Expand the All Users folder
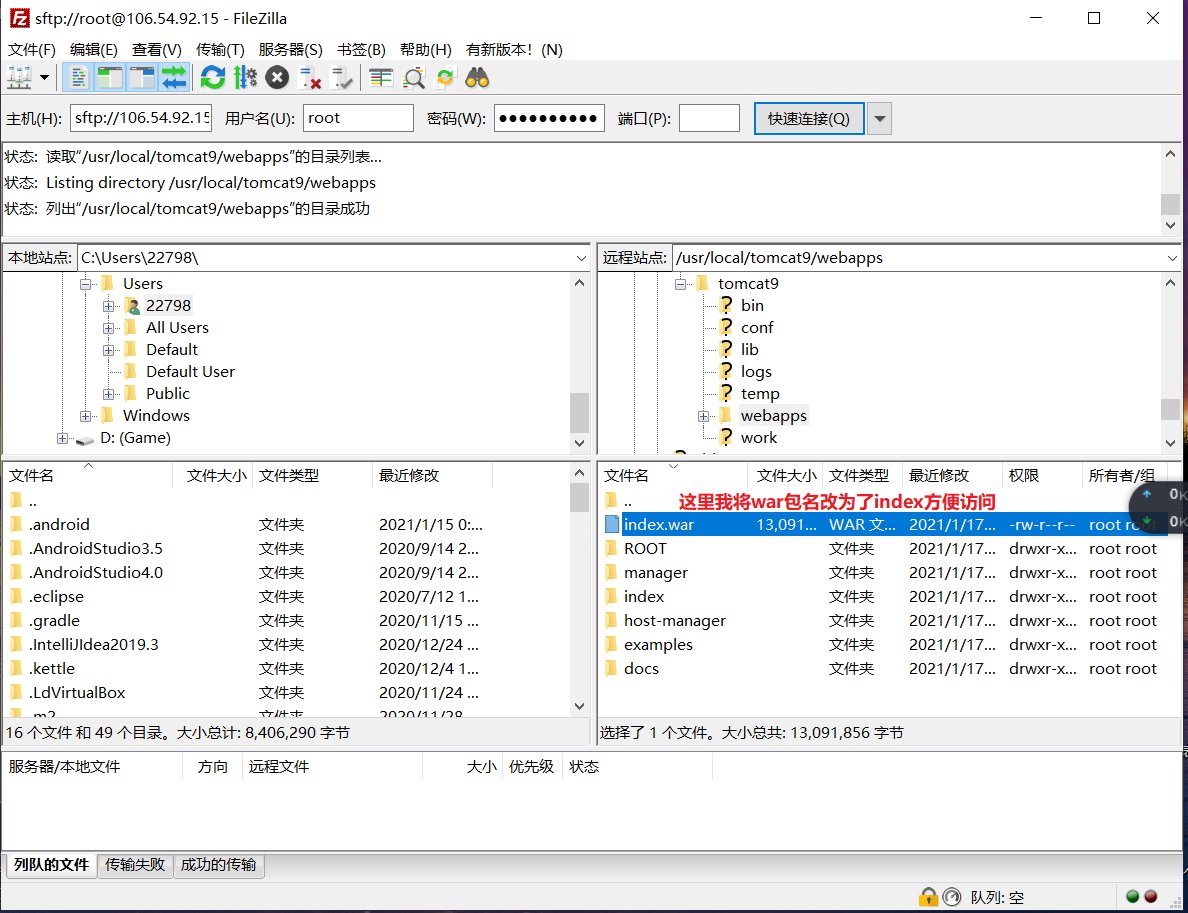This screenshot has height=913, width=1188. click(x=108, y=328)
